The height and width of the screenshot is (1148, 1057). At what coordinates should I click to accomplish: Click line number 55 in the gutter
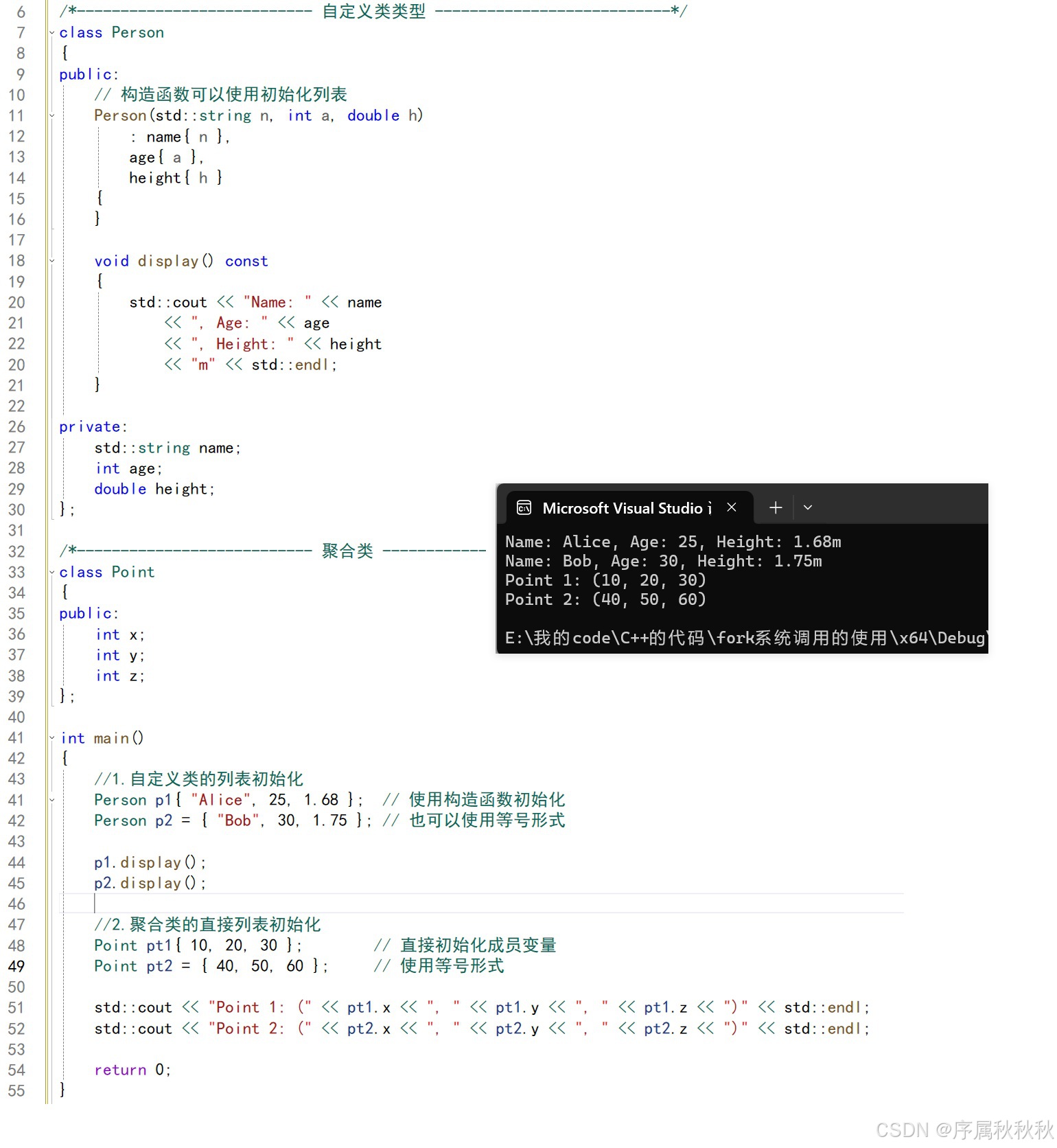click(16, 1091)
